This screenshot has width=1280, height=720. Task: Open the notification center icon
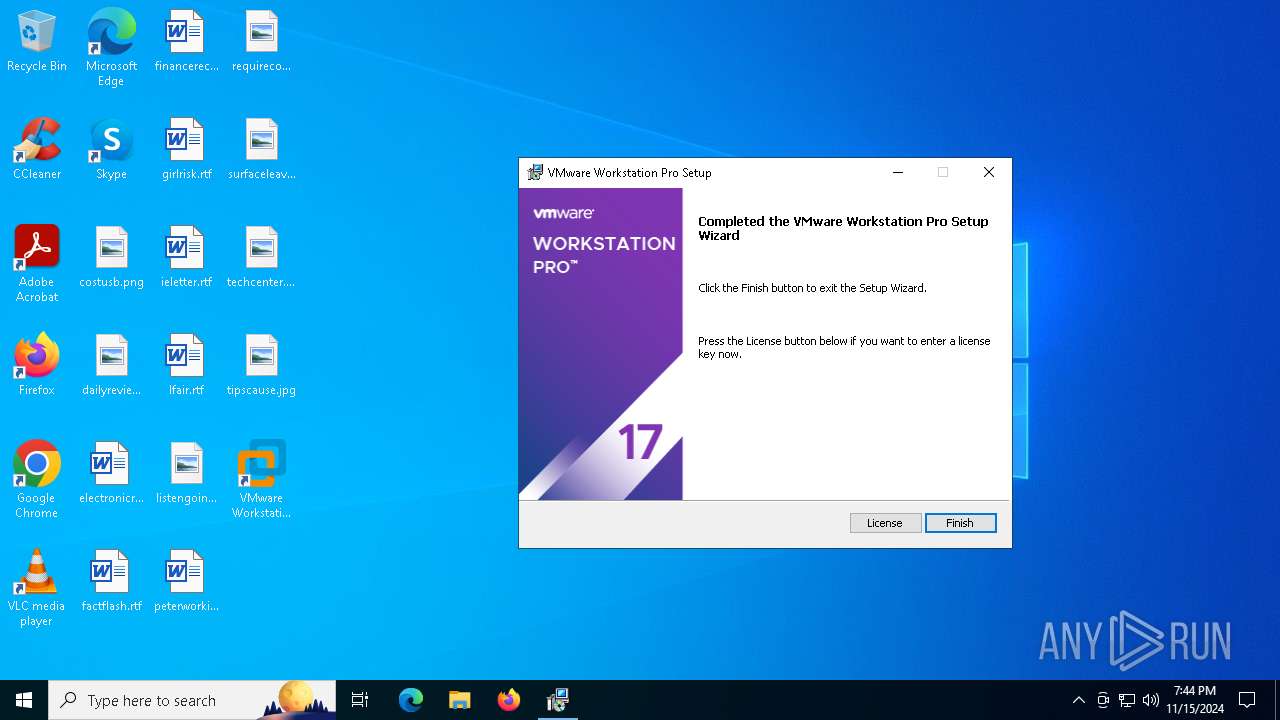(x=1247, y=700)
